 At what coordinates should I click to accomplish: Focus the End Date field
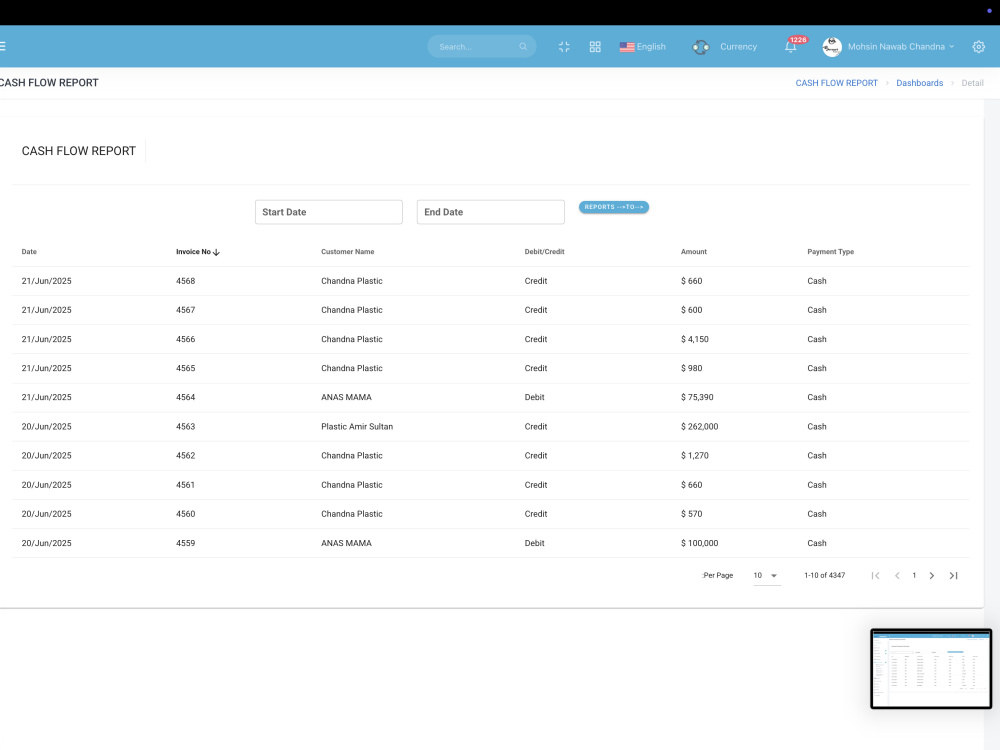tap(490, 212)
